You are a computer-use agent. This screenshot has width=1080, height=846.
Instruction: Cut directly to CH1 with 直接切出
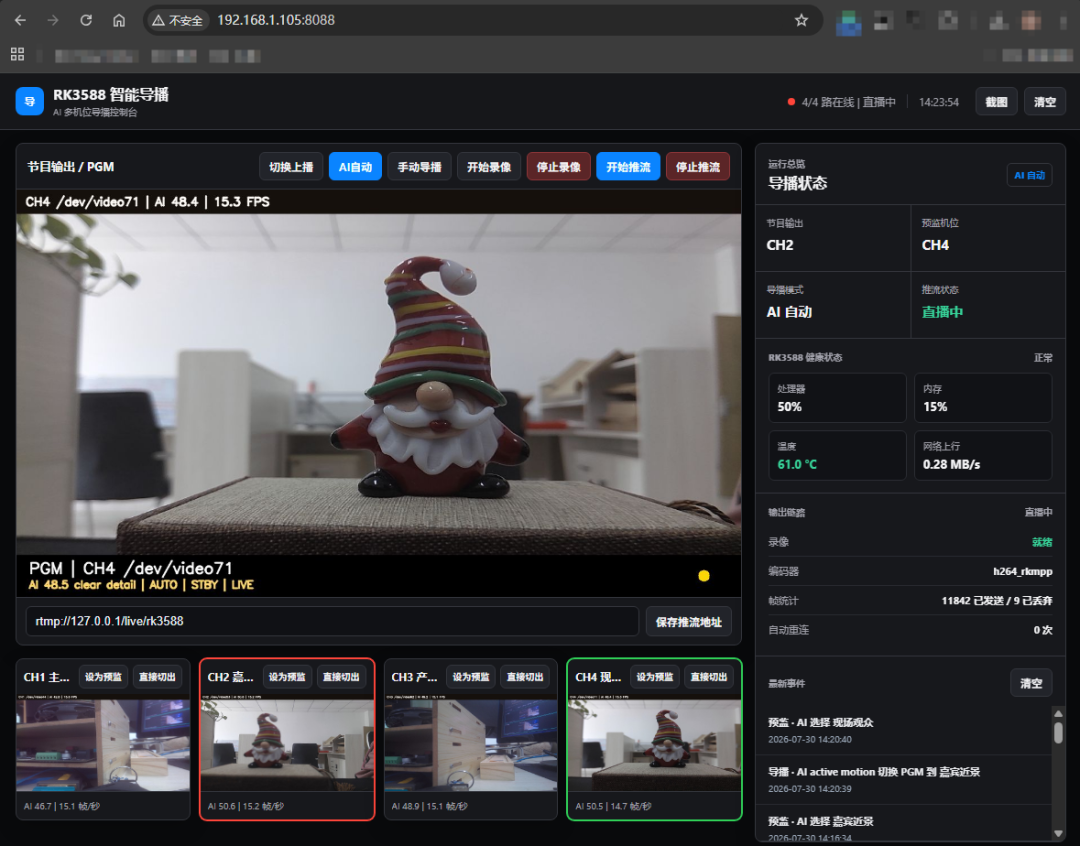(157, 677)
